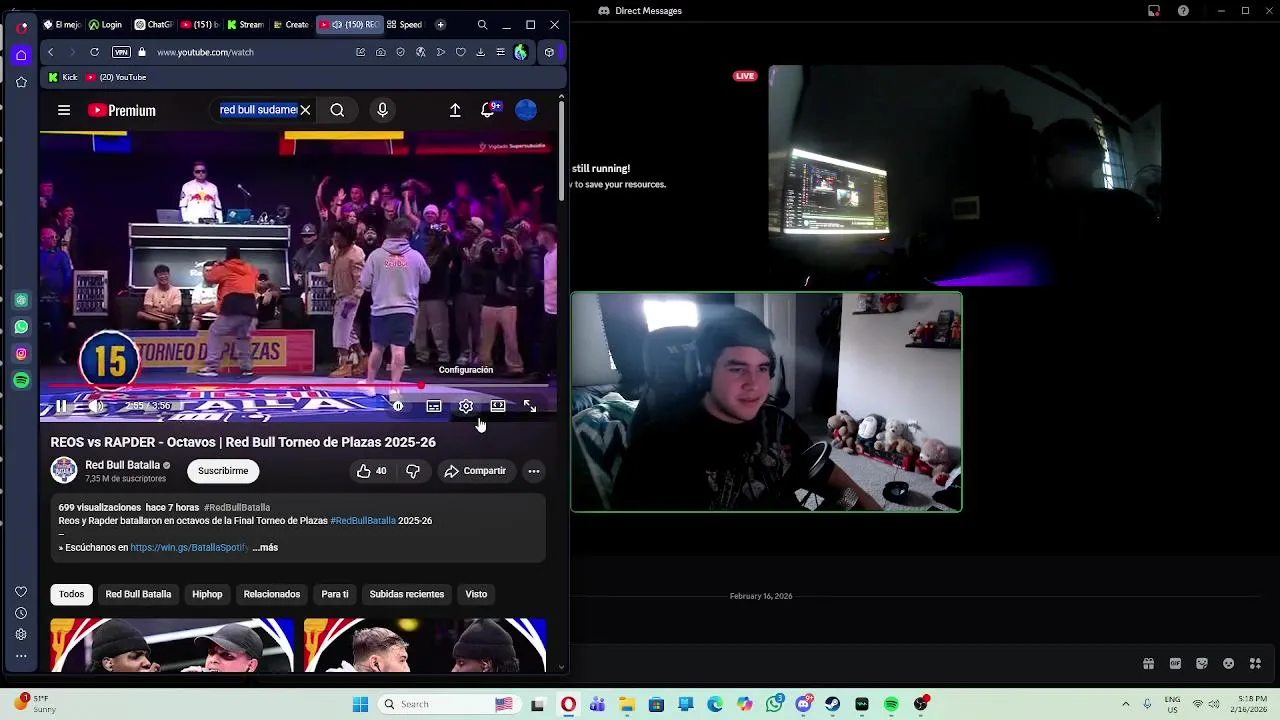Open the YouTube hamburger guide menu
The height and width of the screenshot is (720, 1280).
64,110
